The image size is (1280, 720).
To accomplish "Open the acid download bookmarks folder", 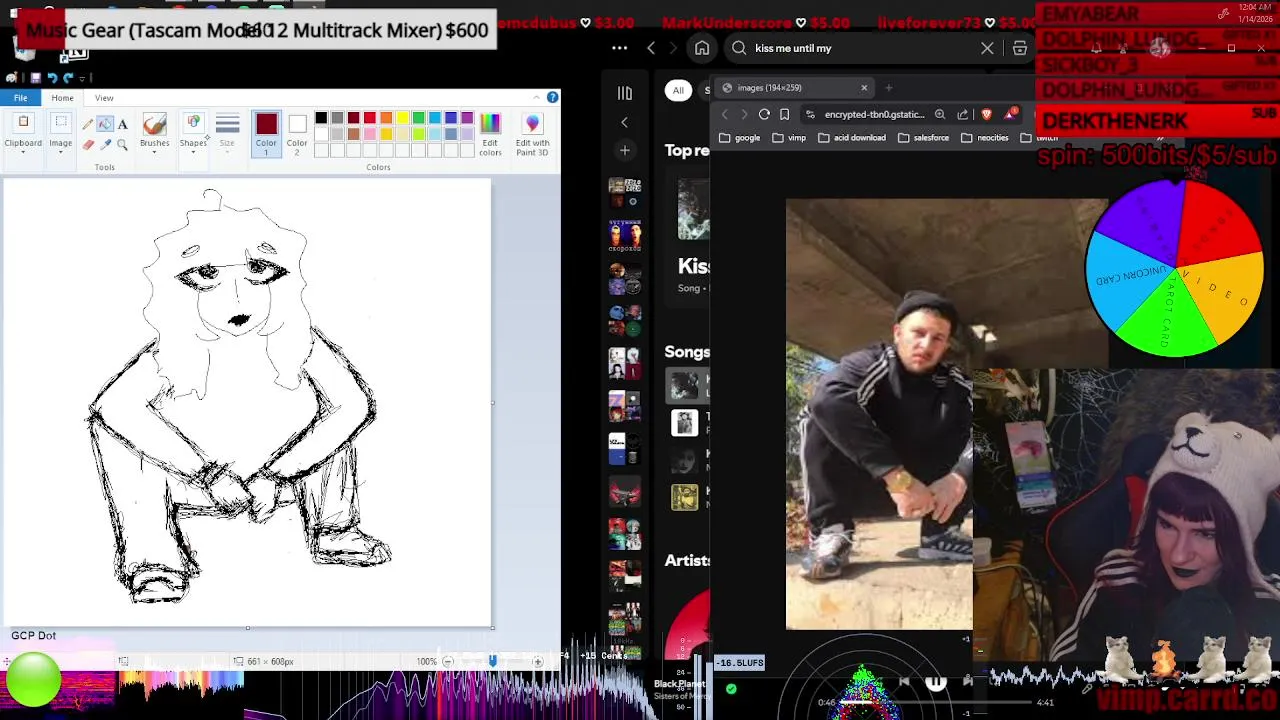I will point(852,138).
